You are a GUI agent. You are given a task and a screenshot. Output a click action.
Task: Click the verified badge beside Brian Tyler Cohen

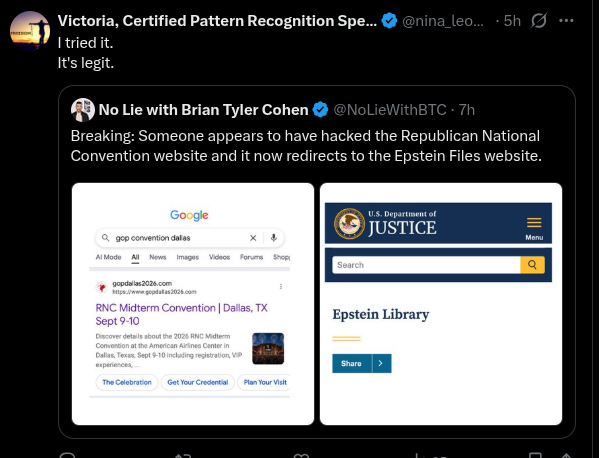pyautogui.click(x=320, y=110)
